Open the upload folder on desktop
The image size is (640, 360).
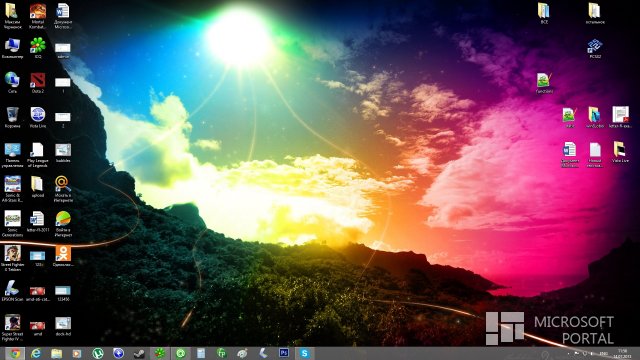[38, 187]
